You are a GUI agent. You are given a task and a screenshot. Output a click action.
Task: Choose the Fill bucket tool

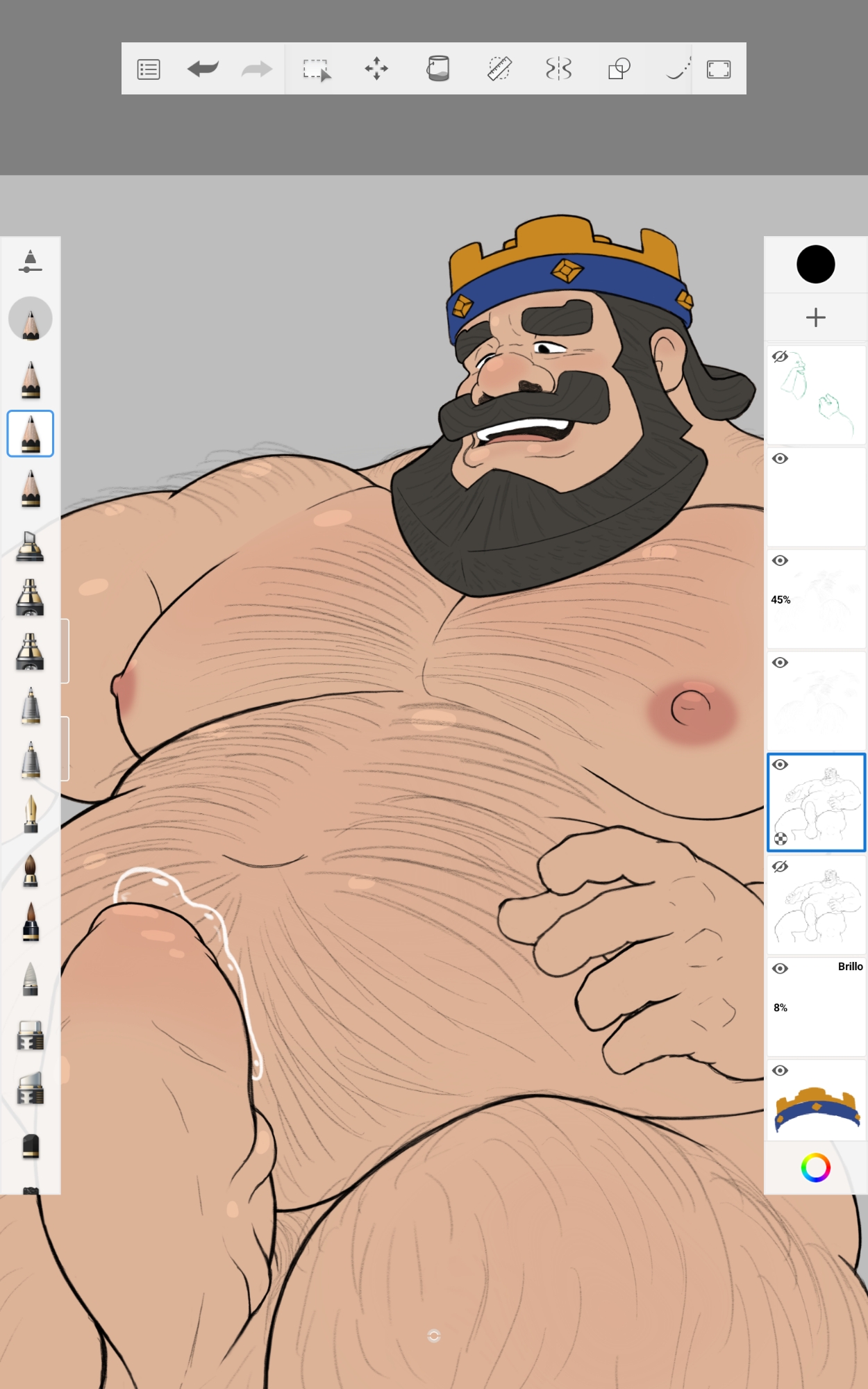pos(437,69)
